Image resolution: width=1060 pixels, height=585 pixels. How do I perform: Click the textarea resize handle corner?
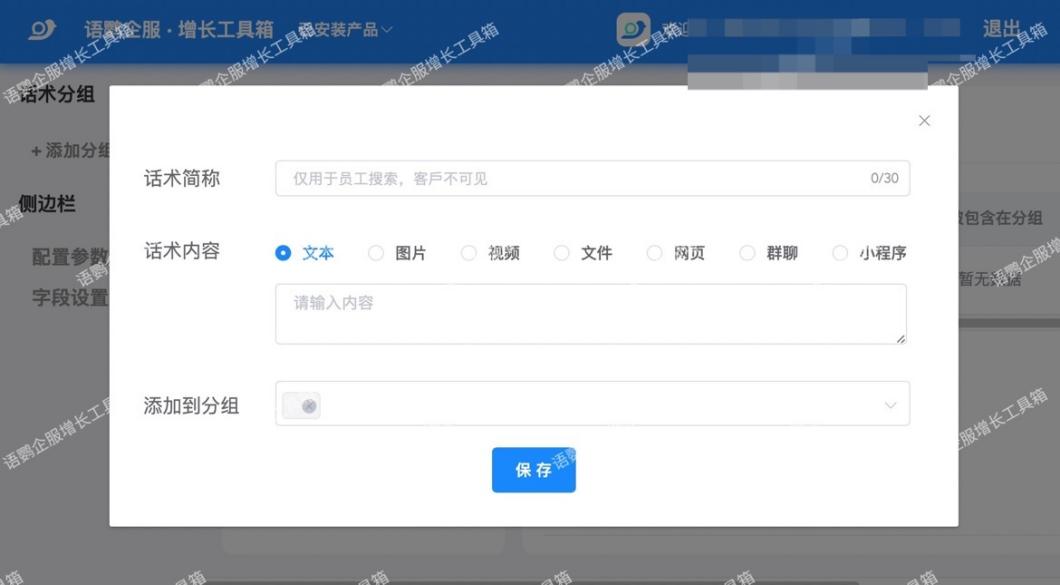901,339
